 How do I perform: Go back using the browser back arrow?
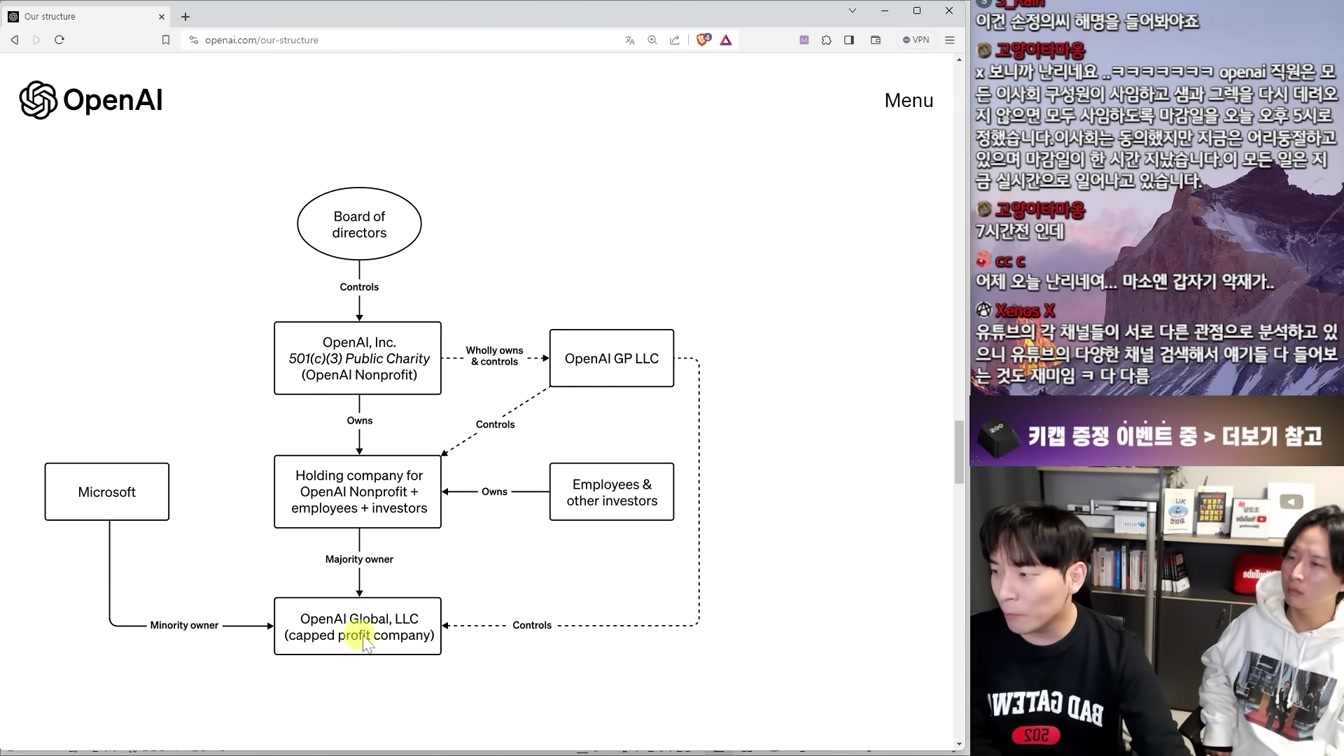tap(14, 40)
